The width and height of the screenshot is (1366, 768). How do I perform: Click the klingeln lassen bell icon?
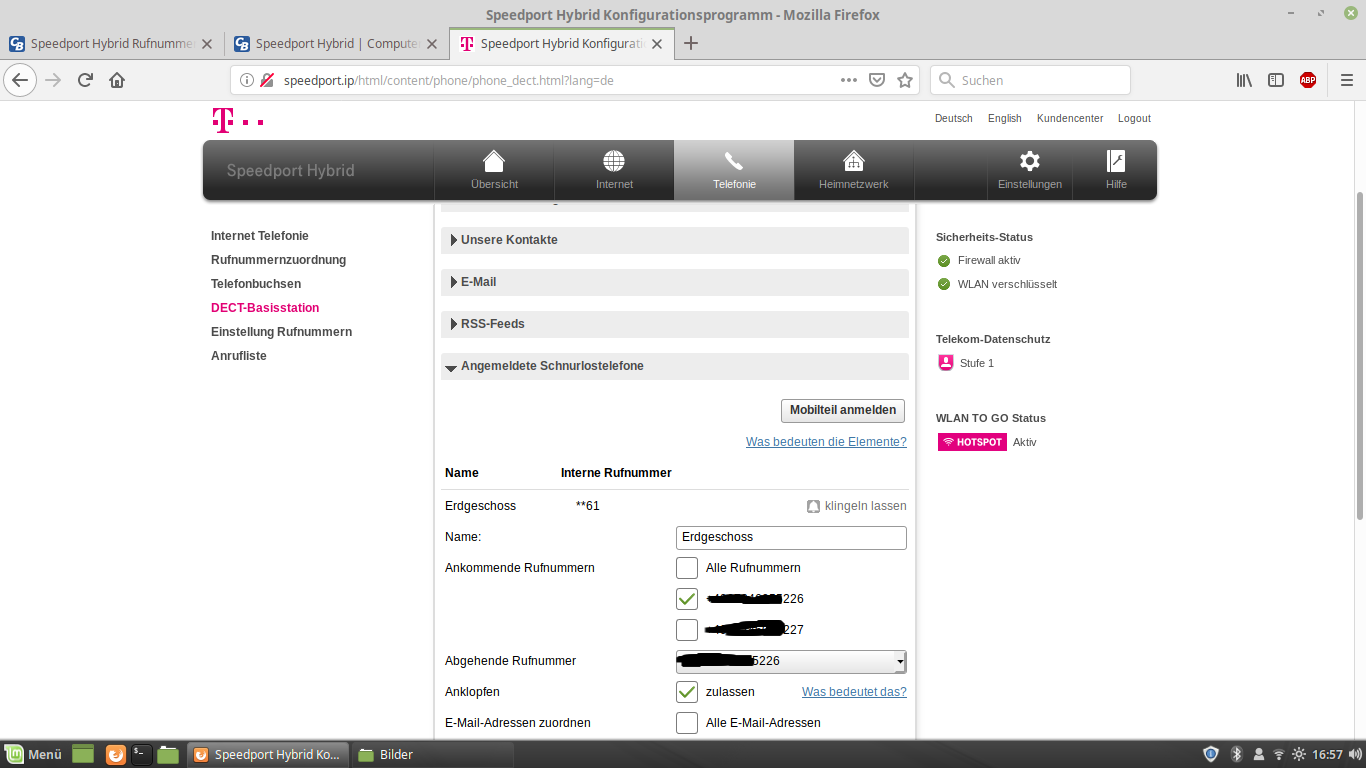(x=813, y=506)
